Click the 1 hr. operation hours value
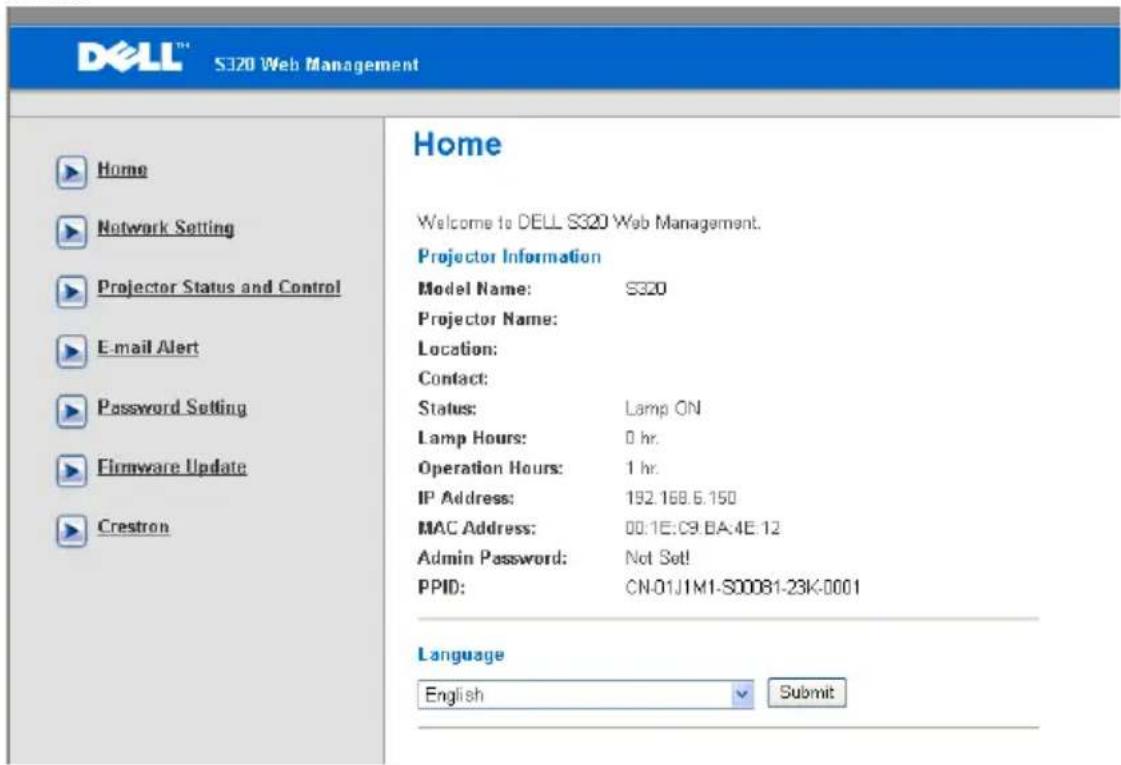This screenshot has width=1121, height=765. click(x=642, y=468)
